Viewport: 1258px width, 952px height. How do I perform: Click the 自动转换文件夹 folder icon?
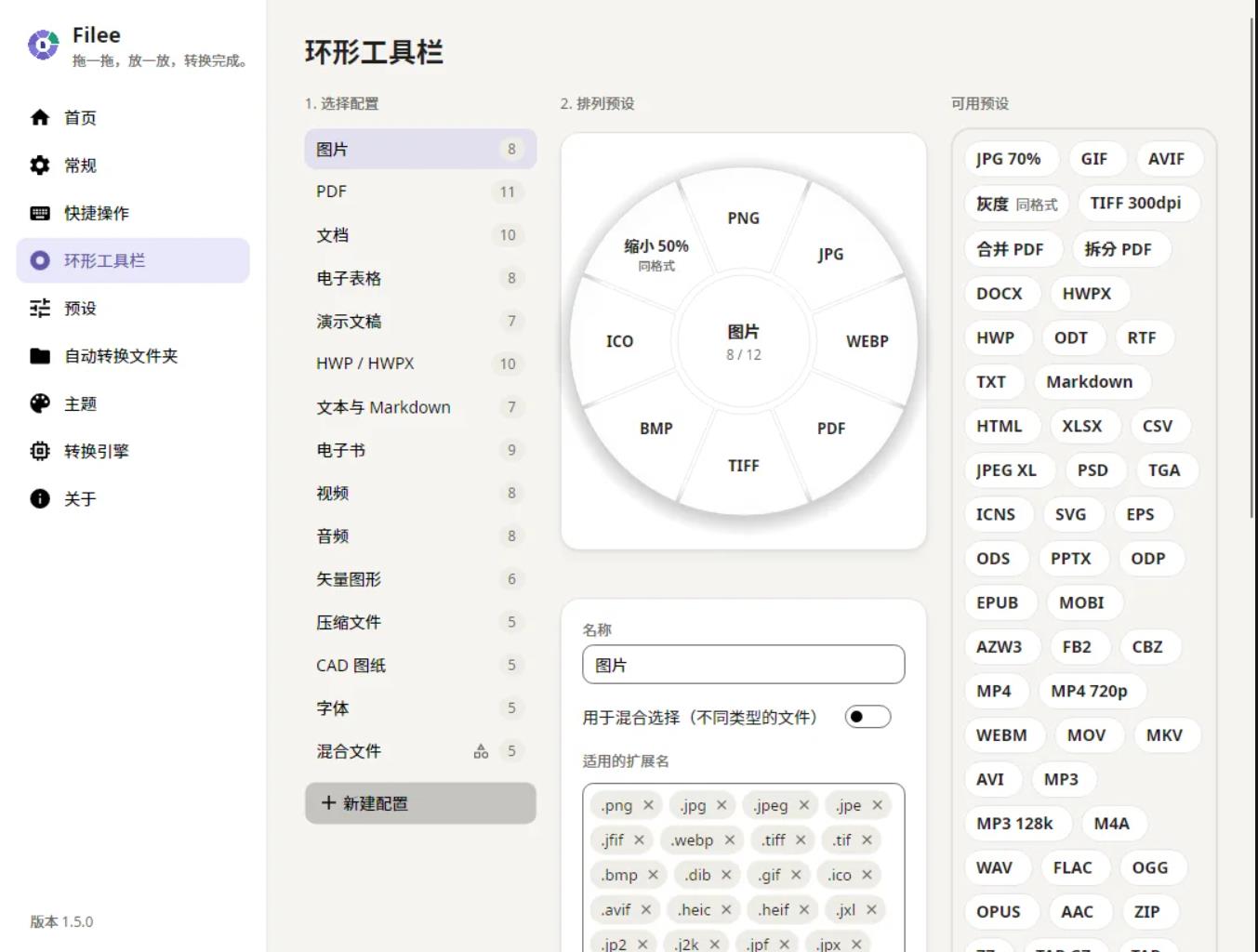[x=40, y=356]
